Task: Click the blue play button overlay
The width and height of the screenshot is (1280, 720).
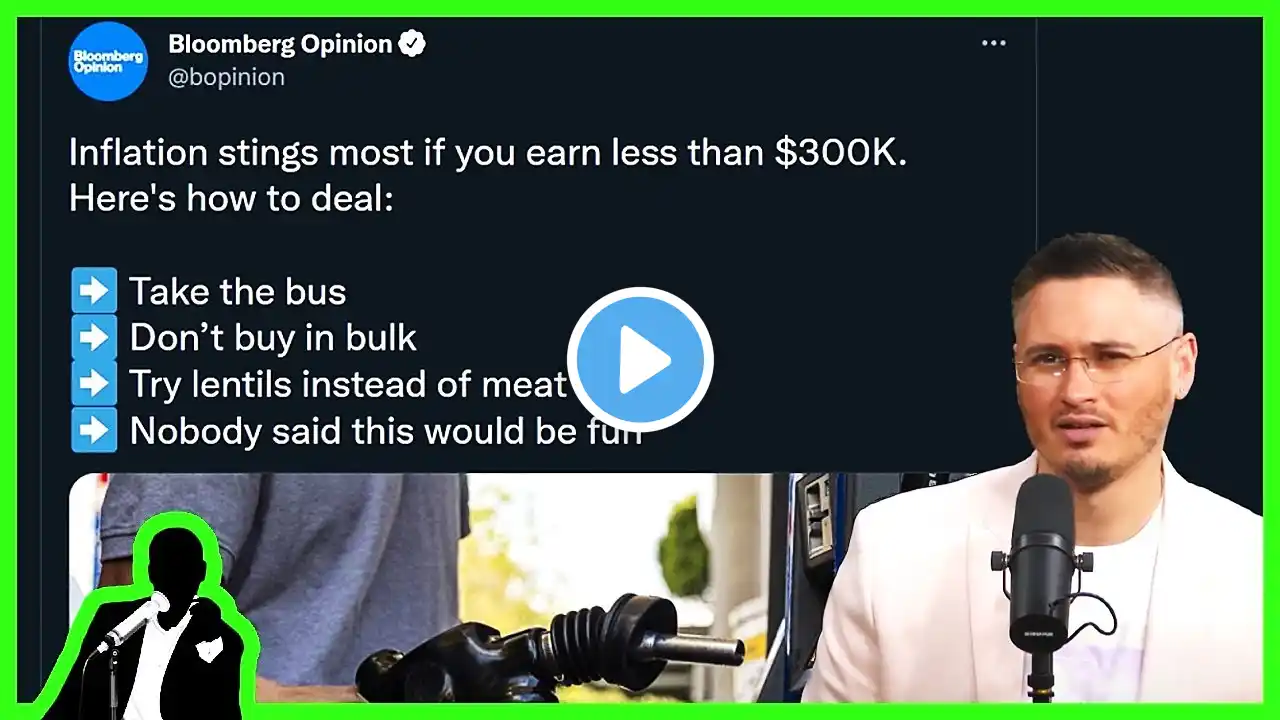Action: (640, 361)
